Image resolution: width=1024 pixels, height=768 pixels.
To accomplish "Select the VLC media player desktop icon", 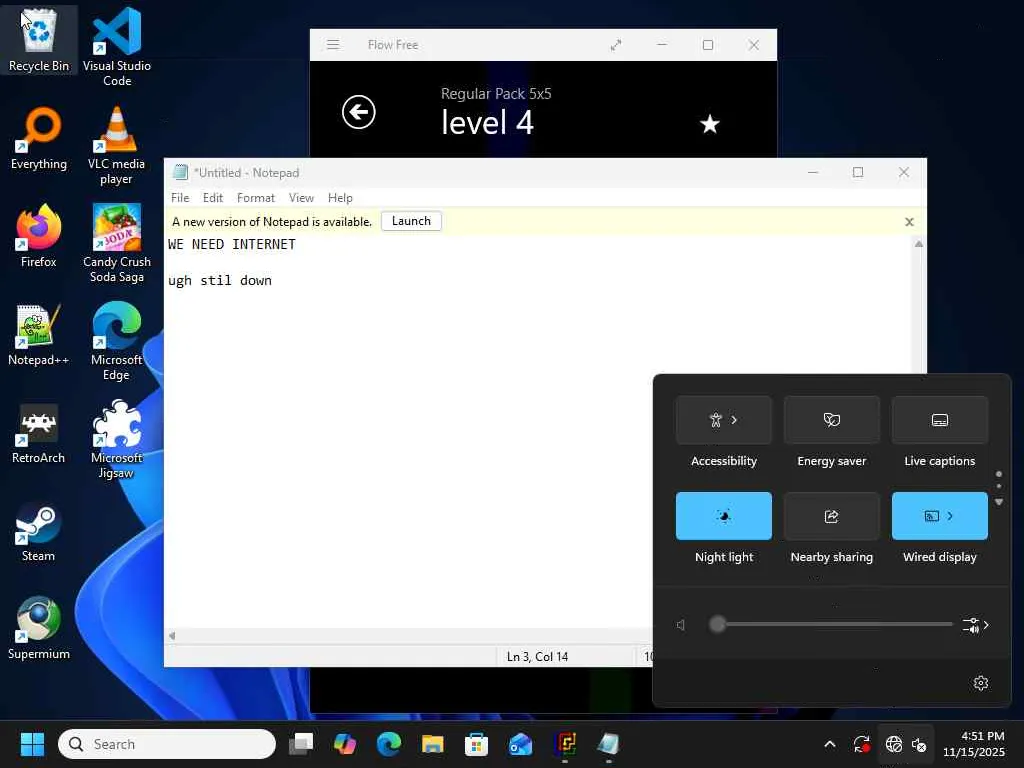I will pos(117,145).
